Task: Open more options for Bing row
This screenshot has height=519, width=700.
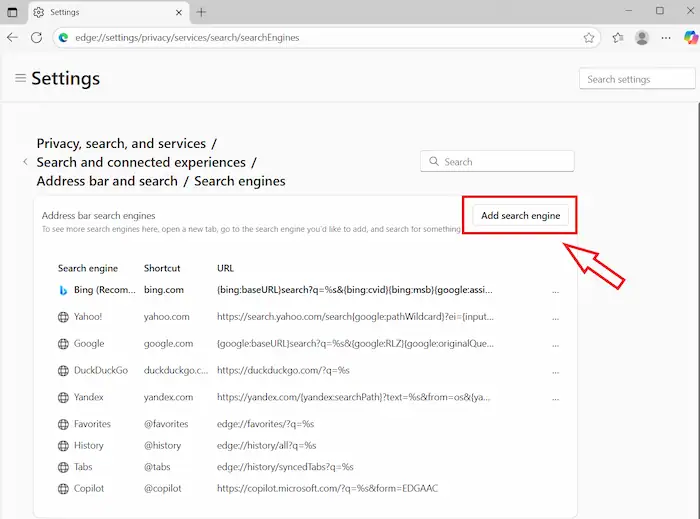Action: pyautogui.click(x=556, y=290)
